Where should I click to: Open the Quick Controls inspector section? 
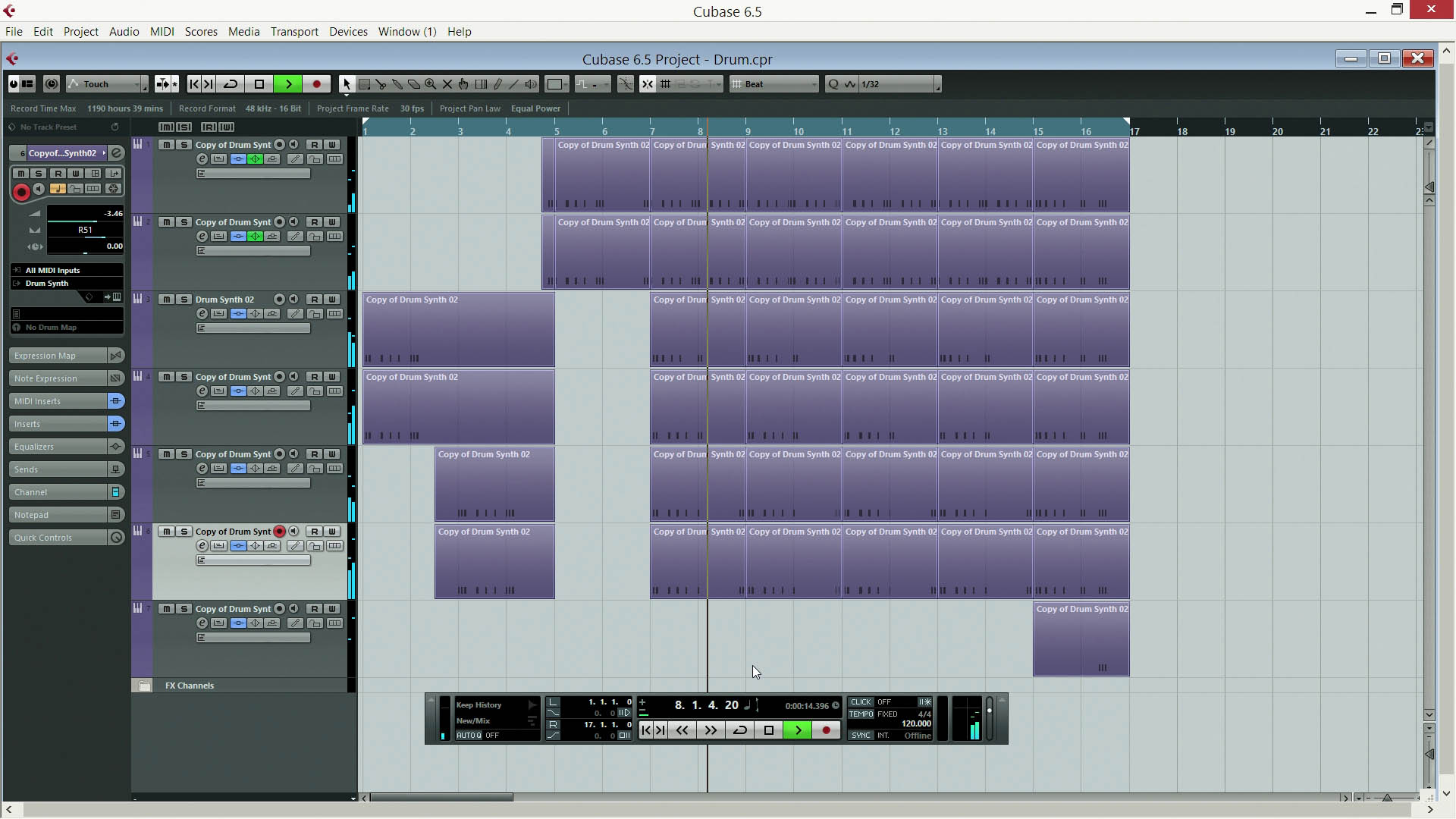[x=58, y=538]
